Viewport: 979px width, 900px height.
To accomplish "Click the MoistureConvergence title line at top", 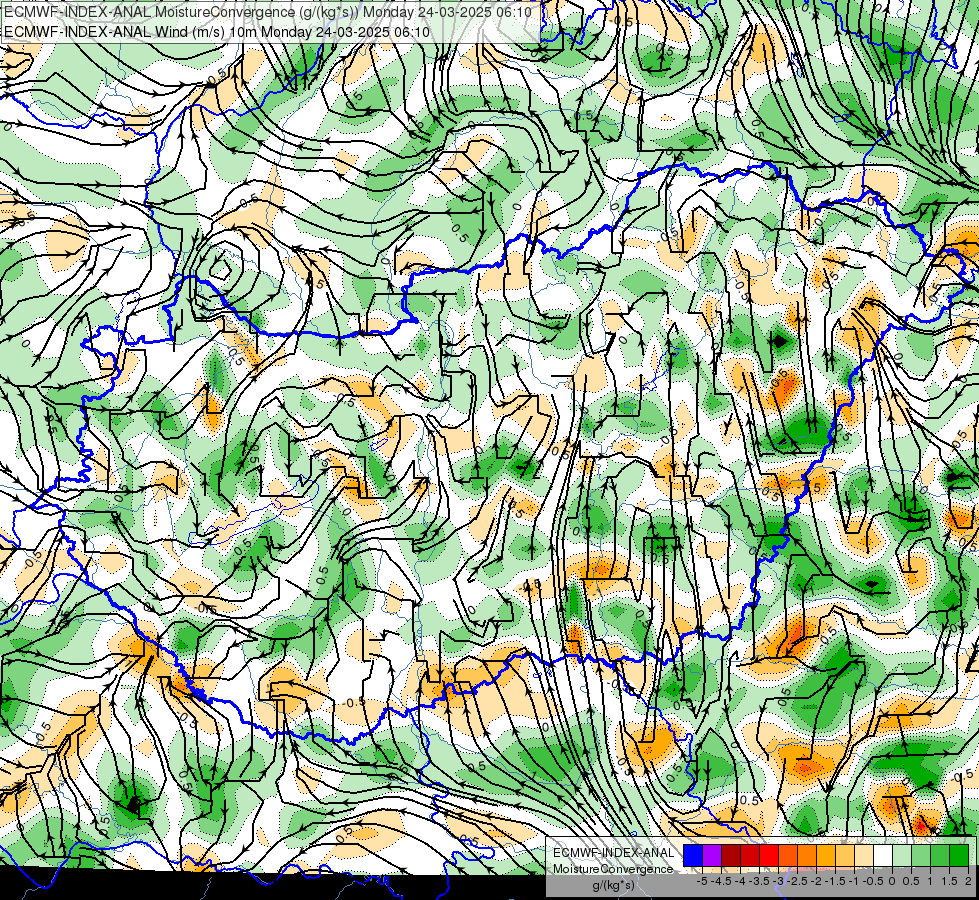I will pos(268,12).
